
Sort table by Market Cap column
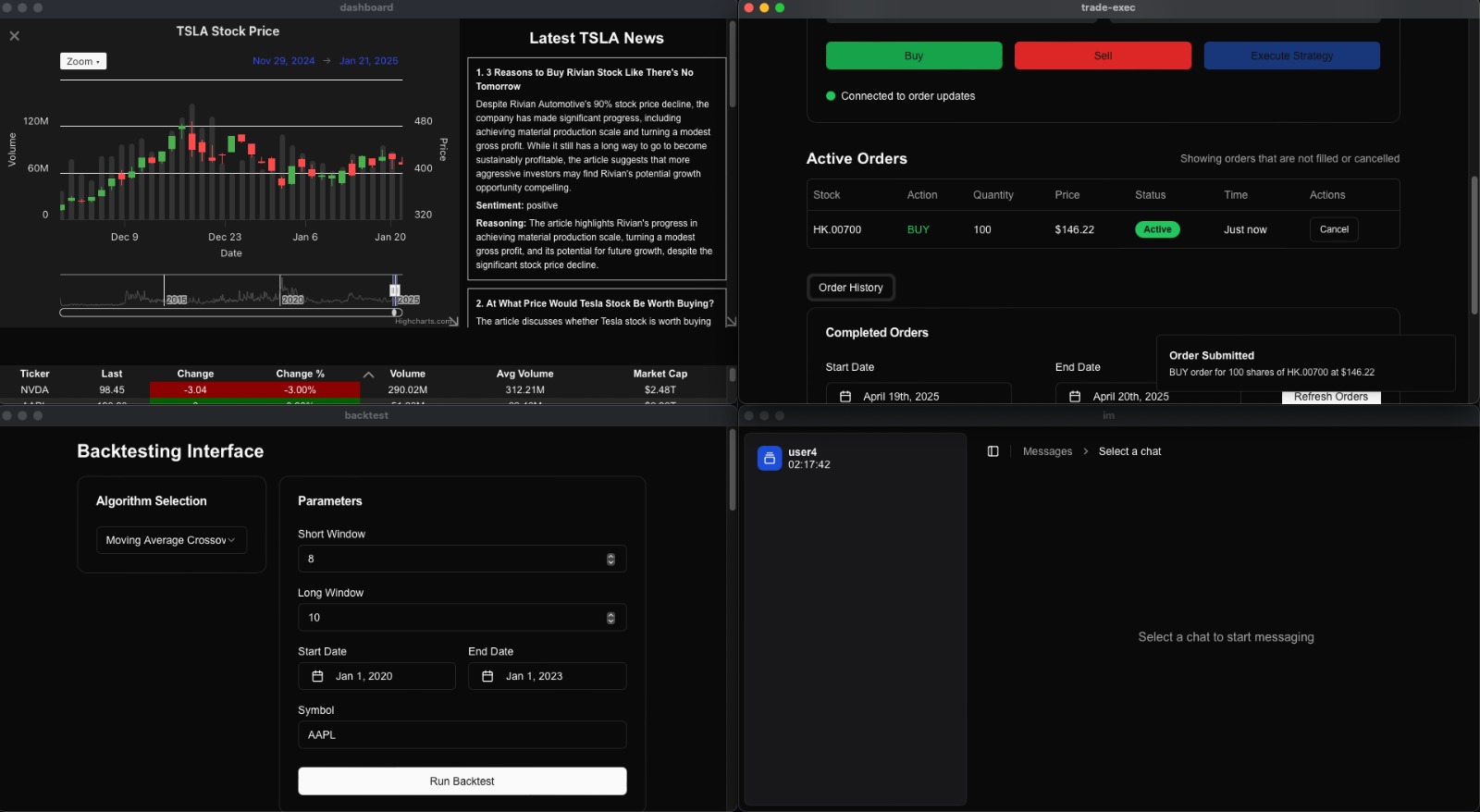pyautogui.click(x=660, y=374)
